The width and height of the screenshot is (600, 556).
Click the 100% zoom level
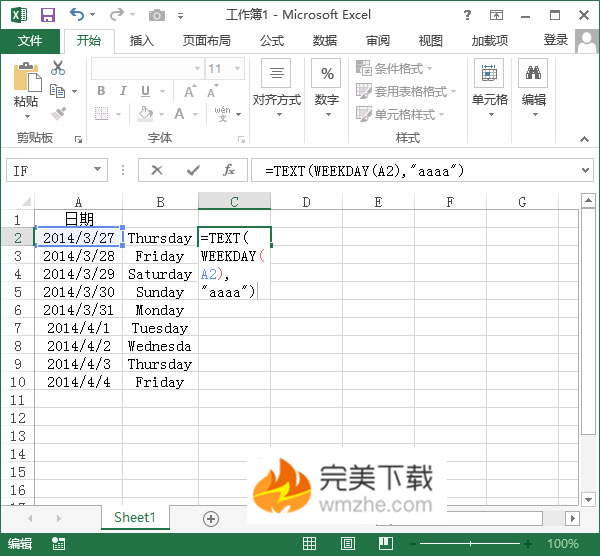[562, 544]
